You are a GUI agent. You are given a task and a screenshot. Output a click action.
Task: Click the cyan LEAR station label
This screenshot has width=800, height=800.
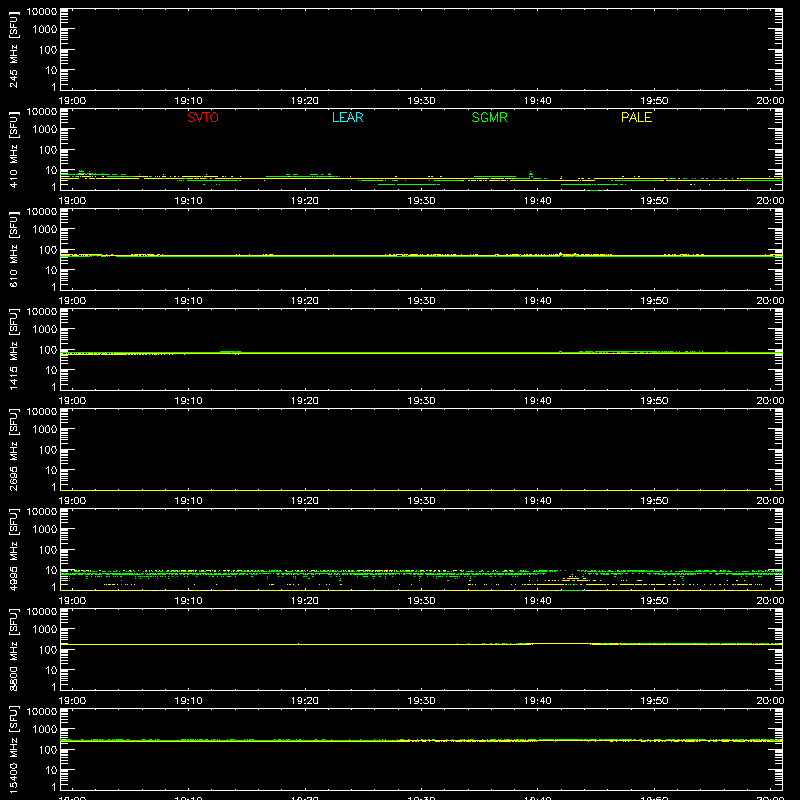click(x=347, y=117)
